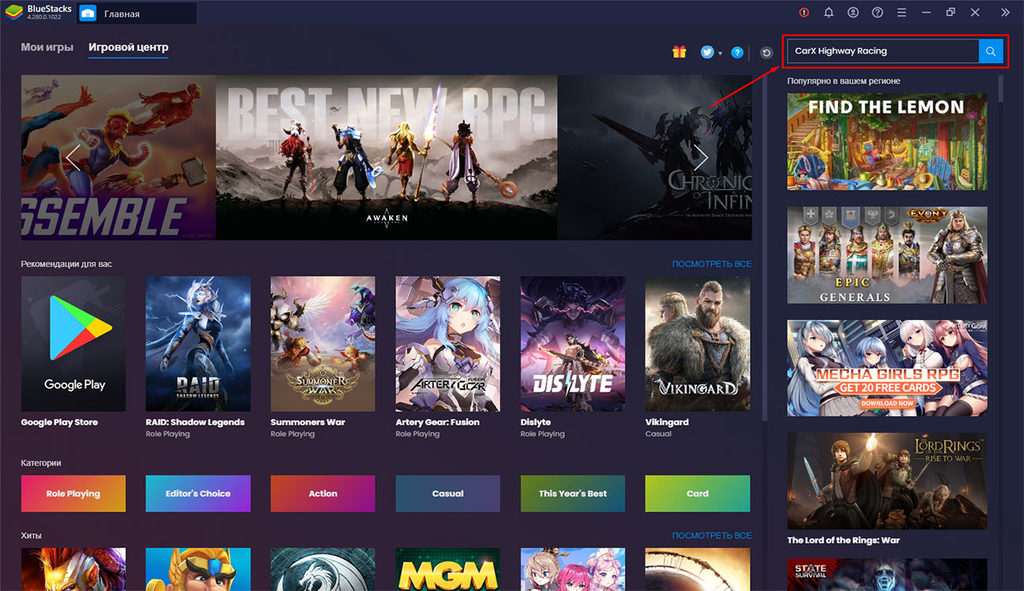
Task: Open the Mecha Girls RPG banner
Action: tap(887, 368)
